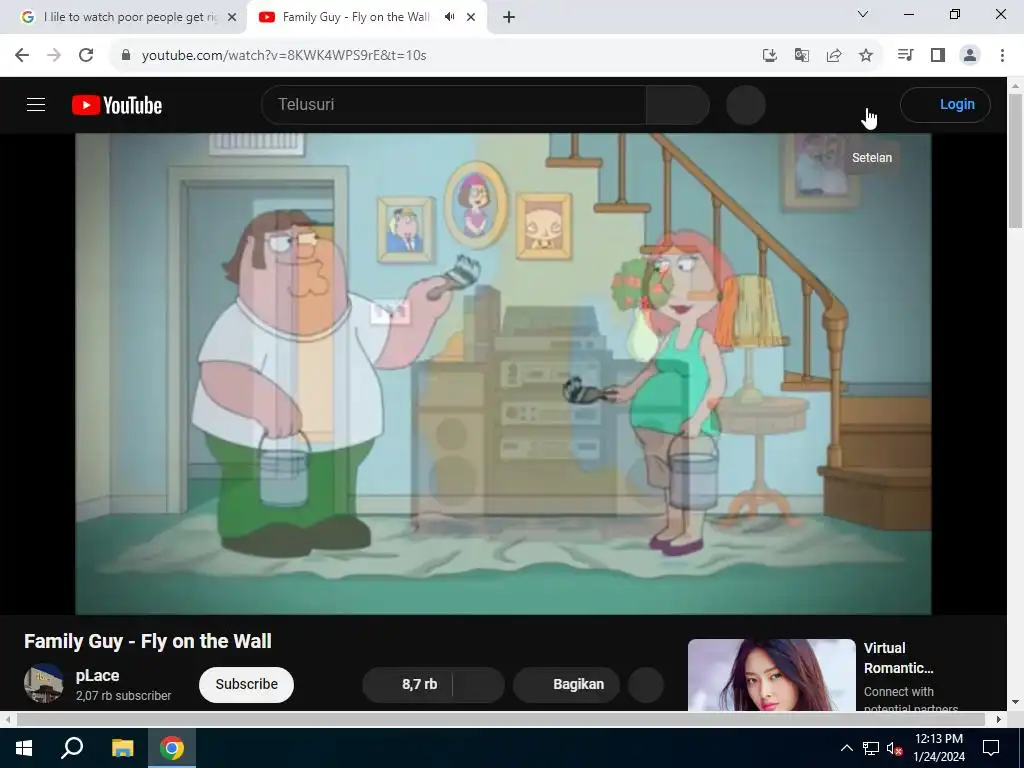Open the media controls icon in the toolbar

[905, 55]
